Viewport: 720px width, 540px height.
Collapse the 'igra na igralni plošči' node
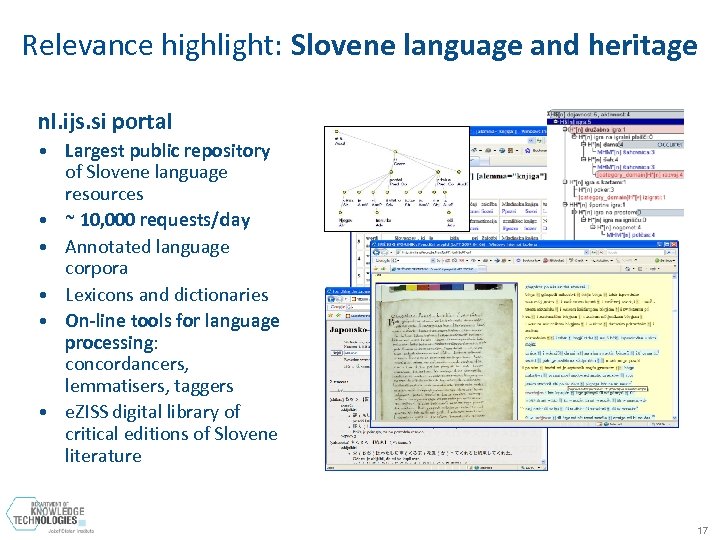[x=574, y=137]
